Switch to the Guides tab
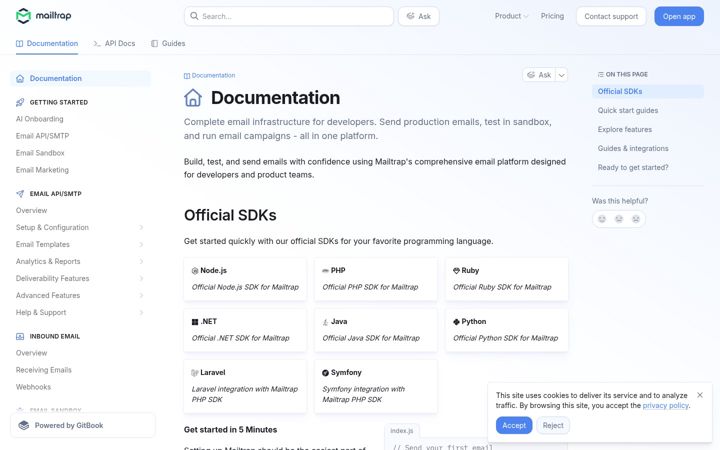 (x=168, y=43)
